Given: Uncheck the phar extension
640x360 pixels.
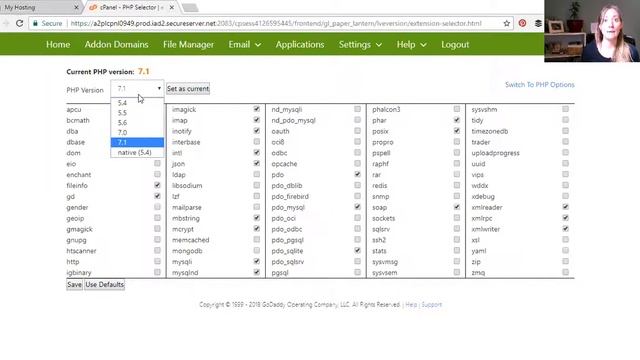Looking at the screenshot, I should click(456, 120).
